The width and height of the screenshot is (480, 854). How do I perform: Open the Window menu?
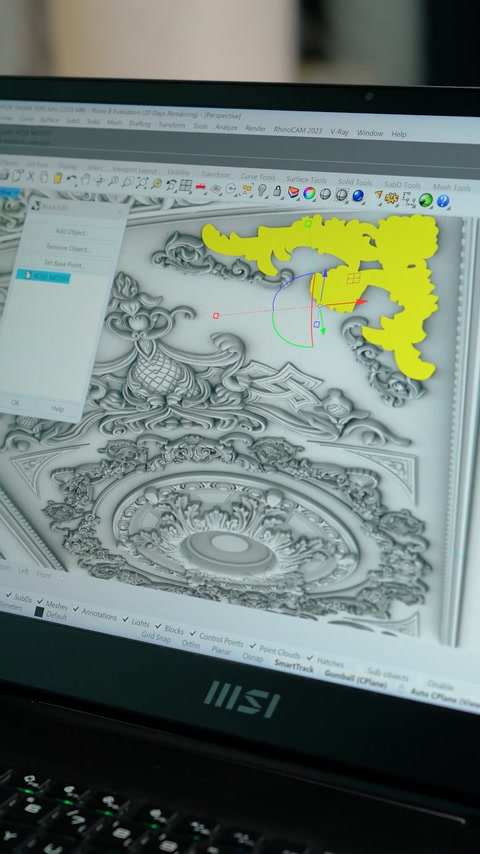coord(370,133)
